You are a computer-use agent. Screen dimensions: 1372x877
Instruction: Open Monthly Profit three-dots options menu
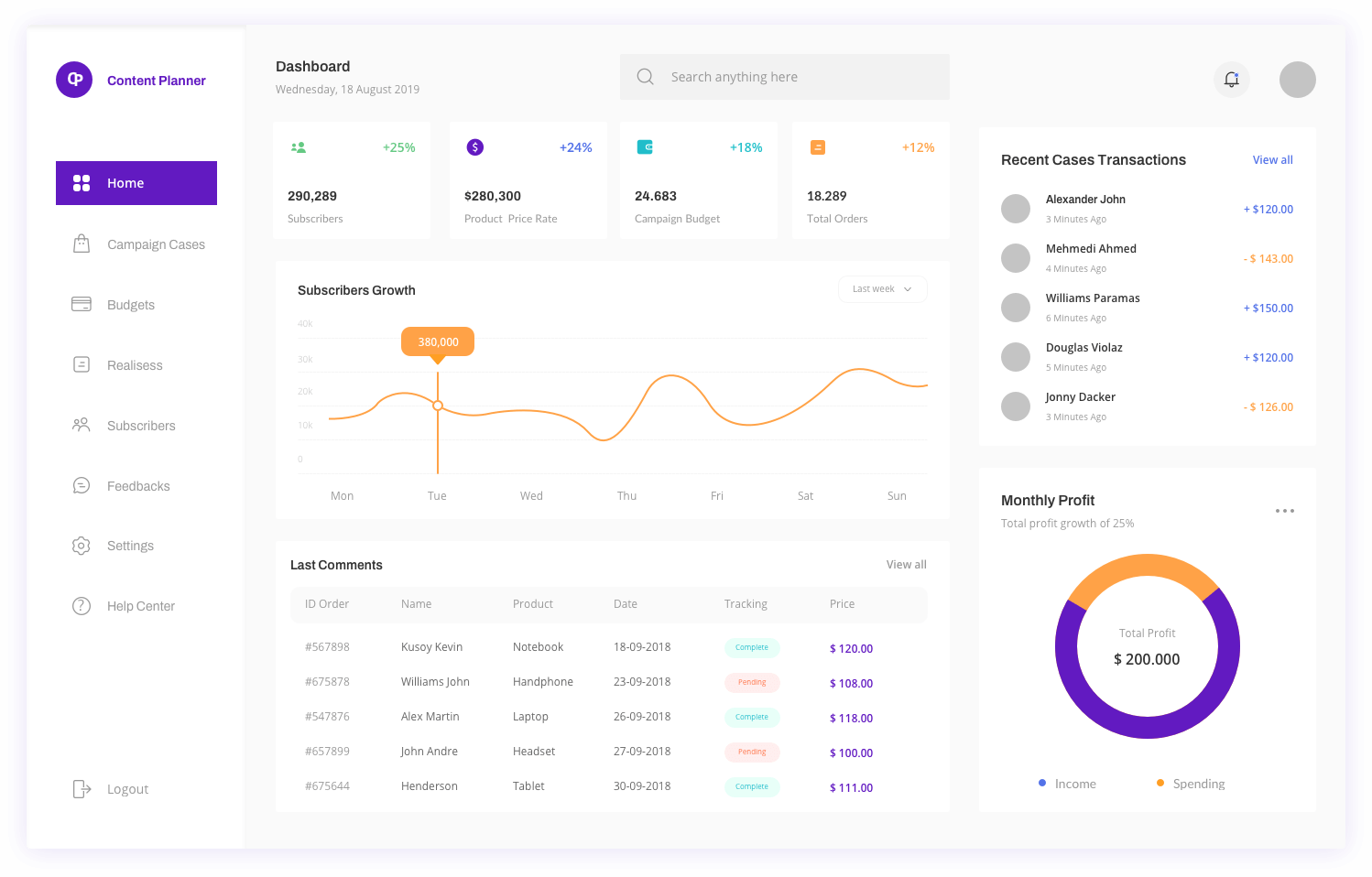pos(1285,511)
